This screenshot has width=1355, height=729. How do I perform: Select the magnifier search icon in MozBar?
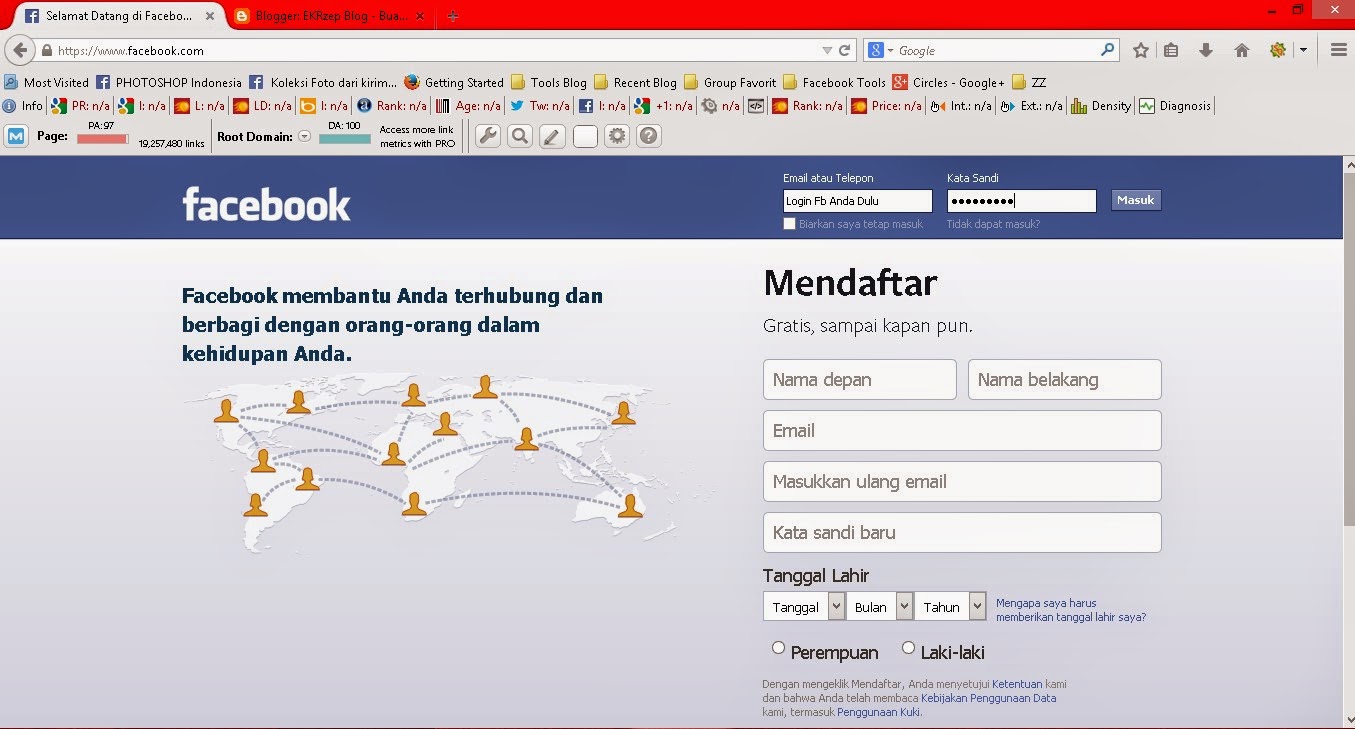pyautogui.click(x=520, y=135)
